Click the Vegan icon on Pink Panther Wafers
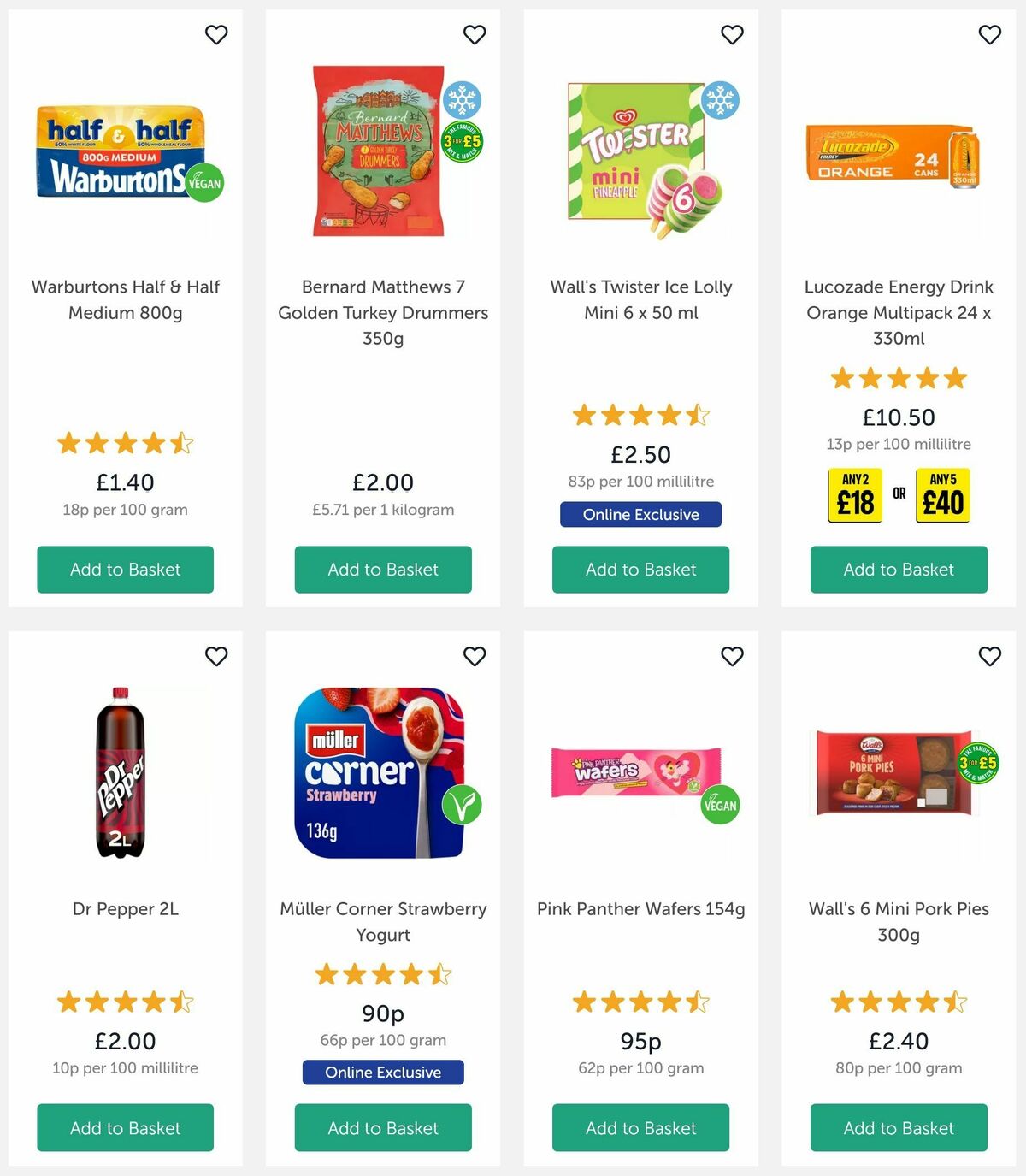This screenshot has width=1026, height=1176. (719, 804)
